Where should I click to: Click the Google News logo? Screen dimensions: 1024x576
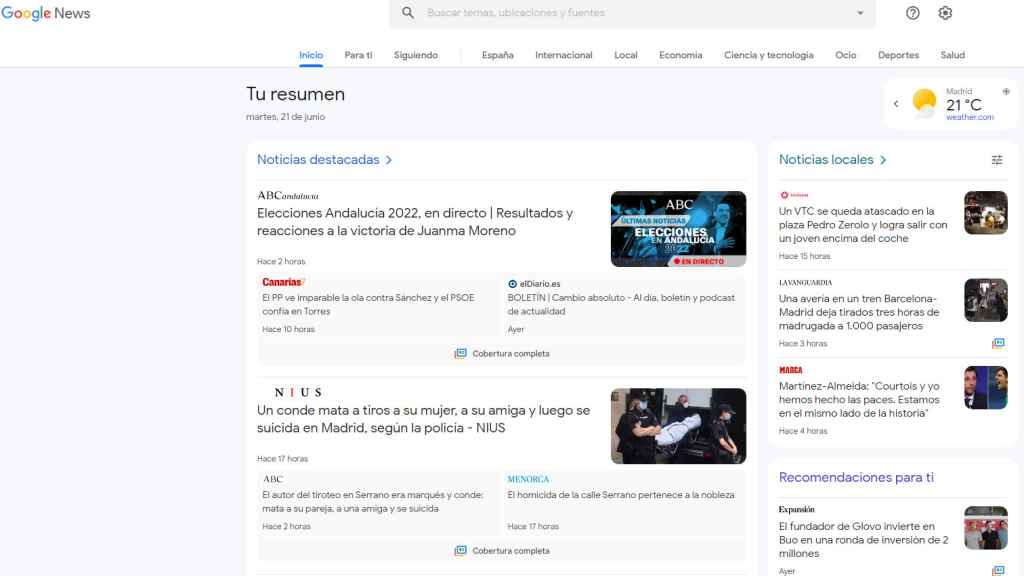pyautogui.click(x=47, y=13)
